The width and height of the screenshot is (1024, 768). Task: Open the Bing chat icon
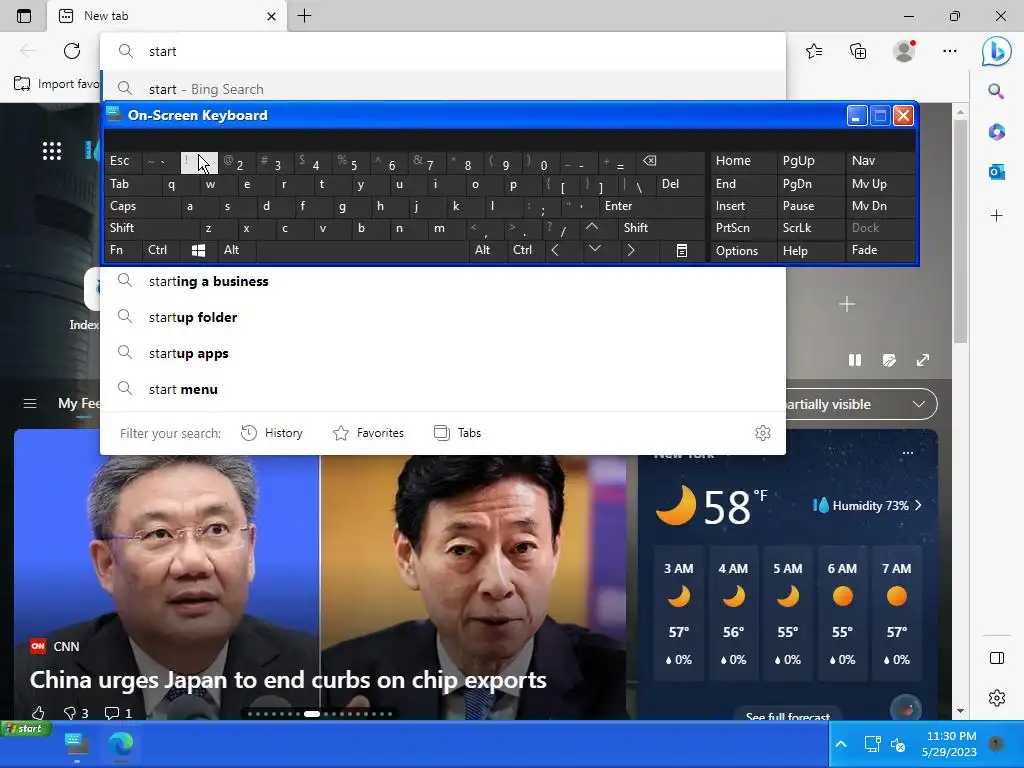[996, 52]
